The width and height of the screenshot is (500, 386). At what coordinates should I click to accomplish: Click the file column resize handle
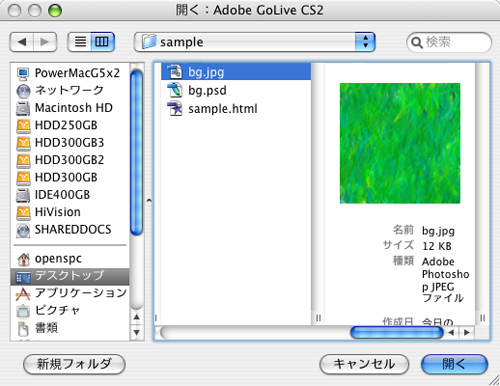pos(318,318)
